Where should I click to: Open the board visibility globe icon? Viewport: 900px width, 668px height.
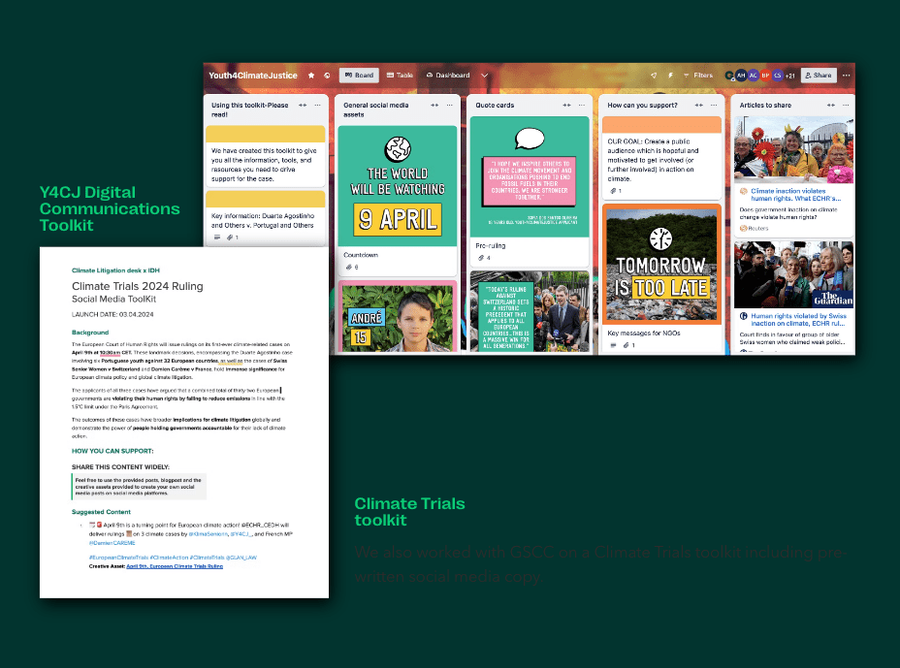click(x=327, y=75)
